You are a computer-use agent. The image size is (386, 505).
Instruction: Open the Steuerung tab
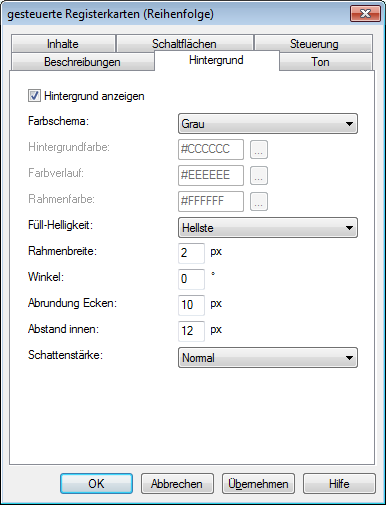click(314, 44)
